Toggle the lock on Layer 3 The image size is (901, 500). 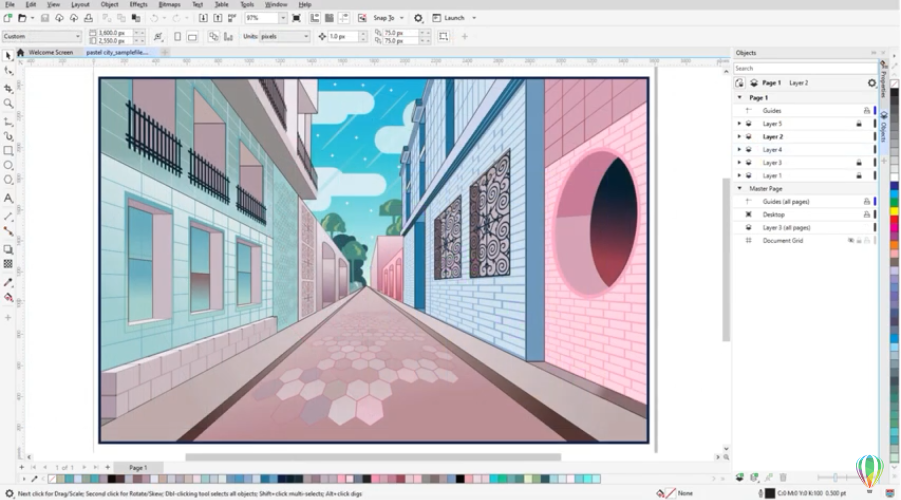pos(859,163)
